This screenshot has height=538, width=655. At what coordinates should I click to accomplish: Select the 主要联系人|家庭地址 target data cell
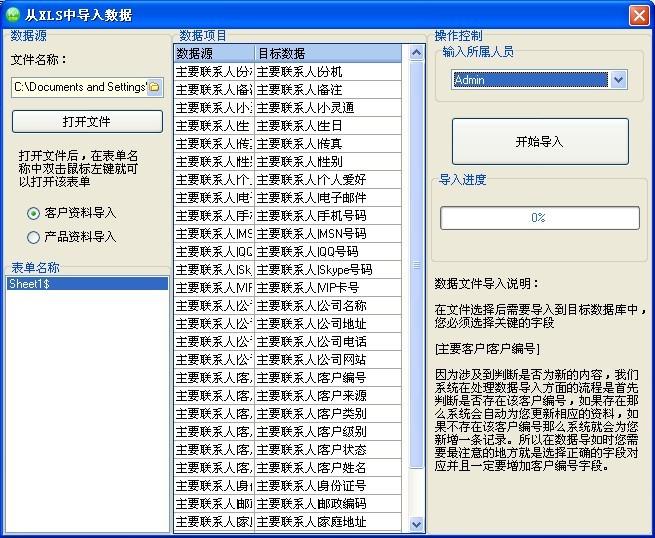(x=330, y=521)
